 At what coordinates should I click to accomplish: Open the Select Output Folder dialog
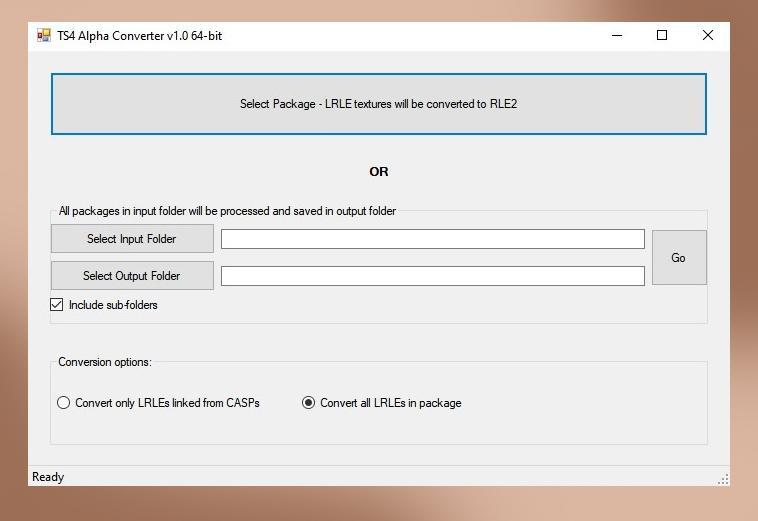coord(132,276)
